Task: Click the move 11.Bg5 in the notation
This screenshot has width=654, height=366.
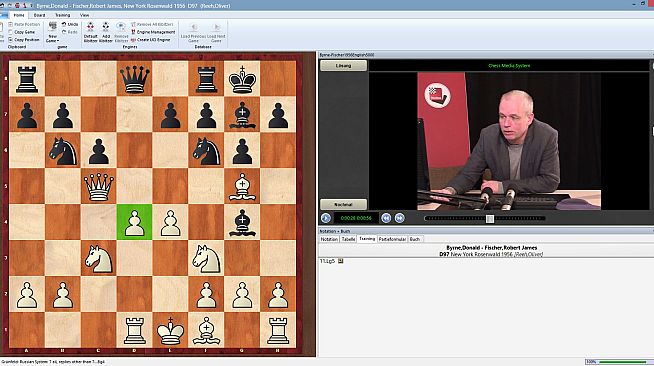Action: coord(327,261)
